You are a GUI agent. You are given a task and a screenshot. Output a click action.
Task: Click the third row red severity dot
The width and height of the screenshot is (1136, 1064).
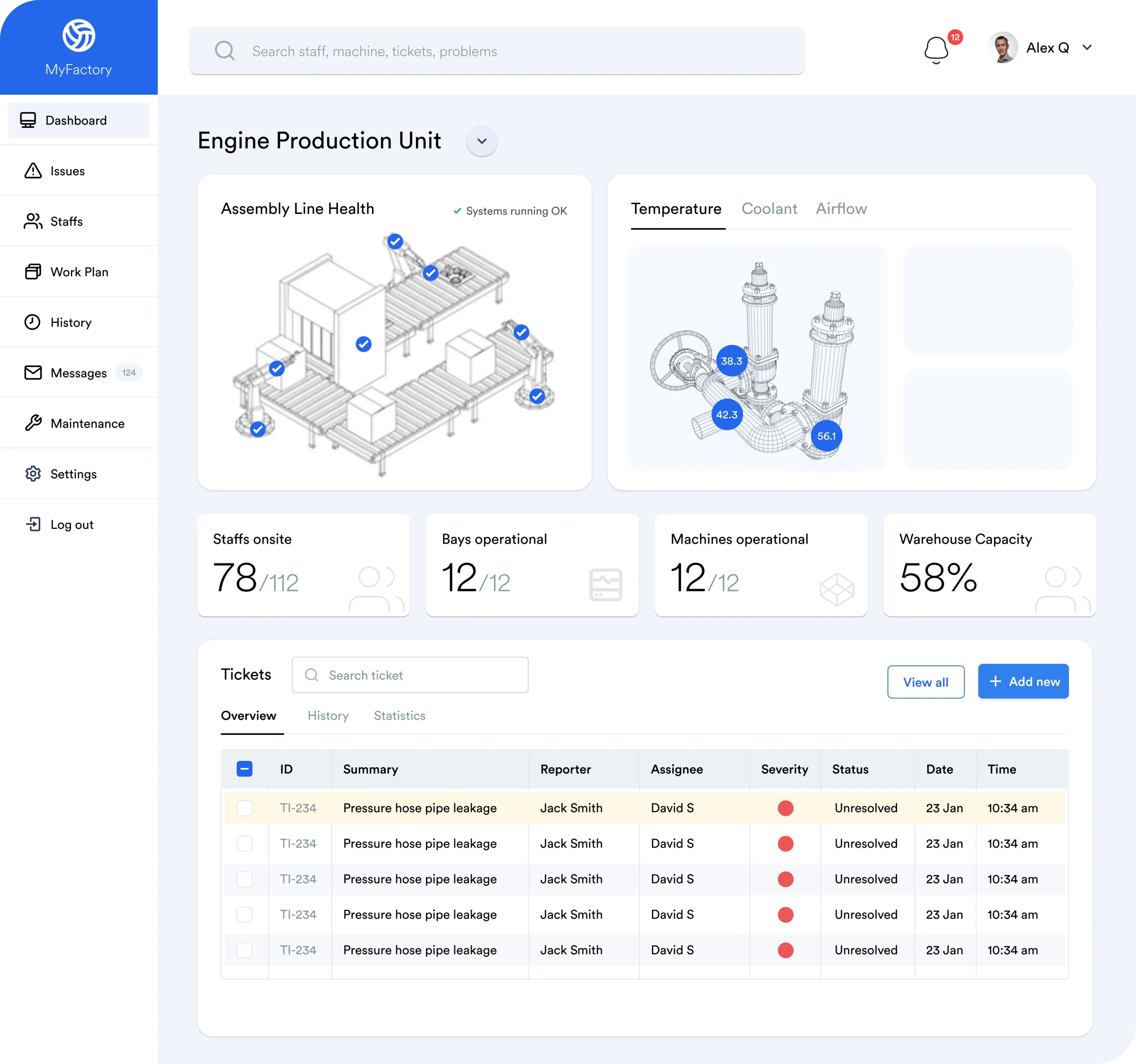click(785, 879)
